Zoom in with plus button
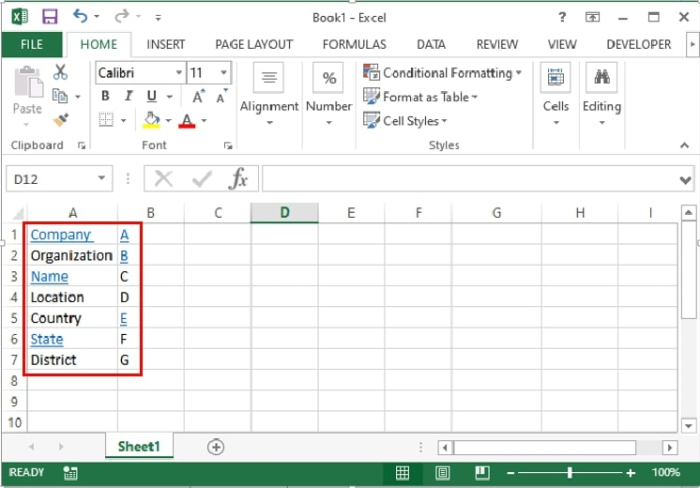The height and width of the screenshot is (488, 700). [630, 472]
